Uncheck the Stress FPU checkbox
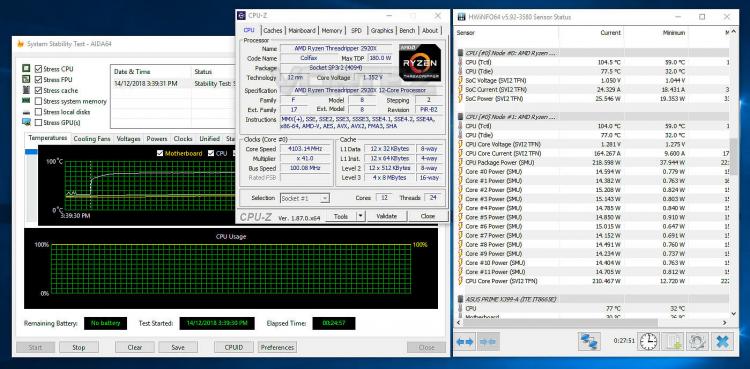The height and width of the screenshot is (369, 750). pyautogui.click(x=38, y=79)
